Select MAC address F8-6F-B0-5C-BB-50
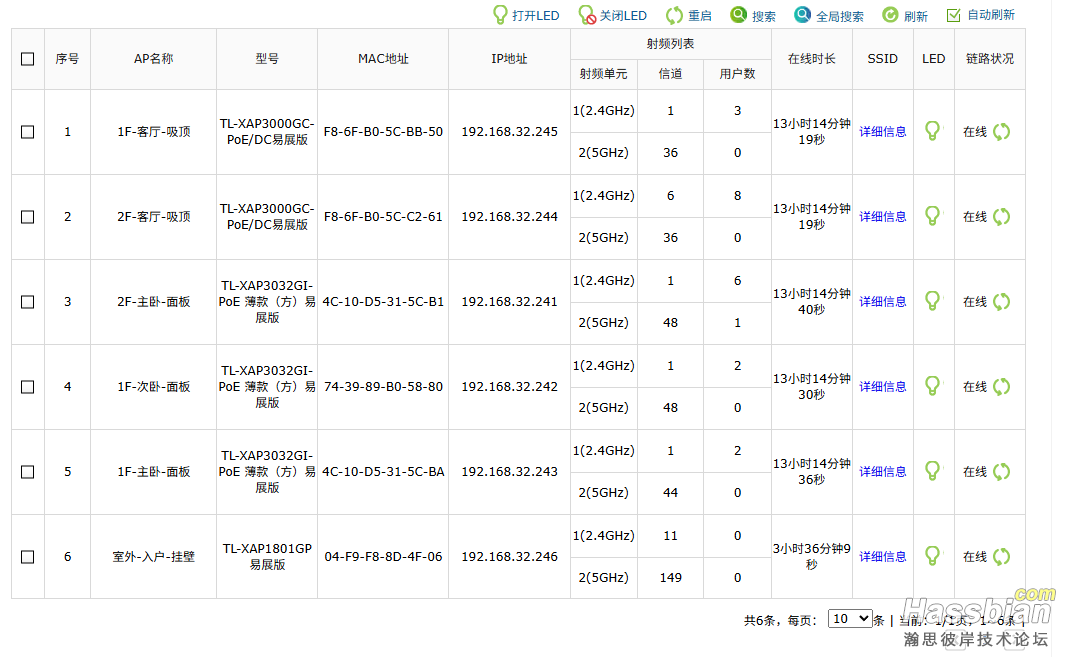The width and height of the screenshot is (1077, 657). [383, 132]
